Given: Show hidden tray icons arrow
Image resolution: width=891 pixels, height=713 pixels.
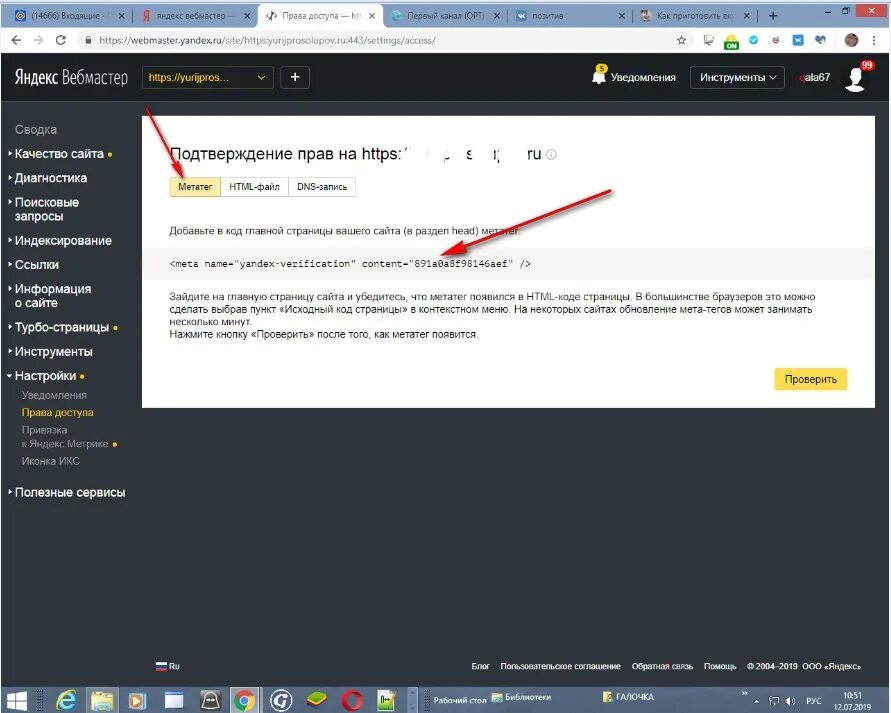Looking at the screenshot, I should pyautogui.click(x=756, y=702).
